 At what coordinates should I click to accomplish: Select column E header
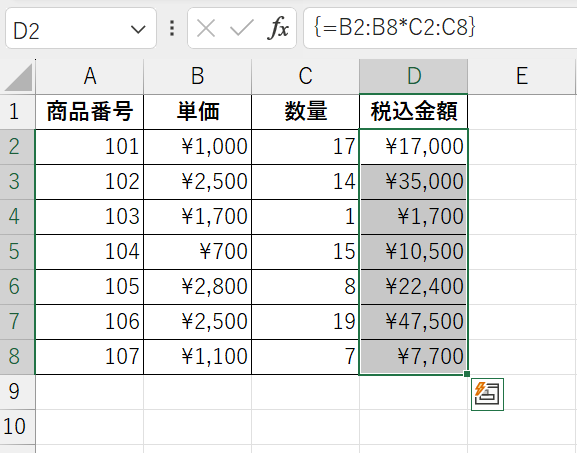click(521, 76)
